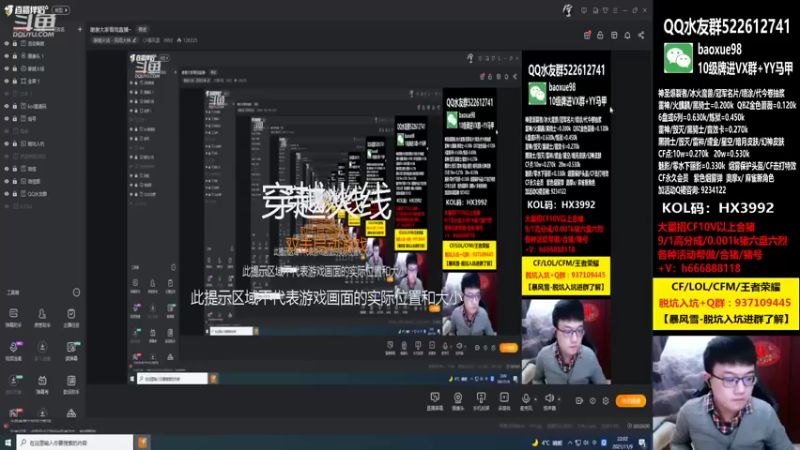Image resolution: width=800 pixels, height=450 pixels.
Task: Edit the stream category tag under the title
Action: (114, 40)
